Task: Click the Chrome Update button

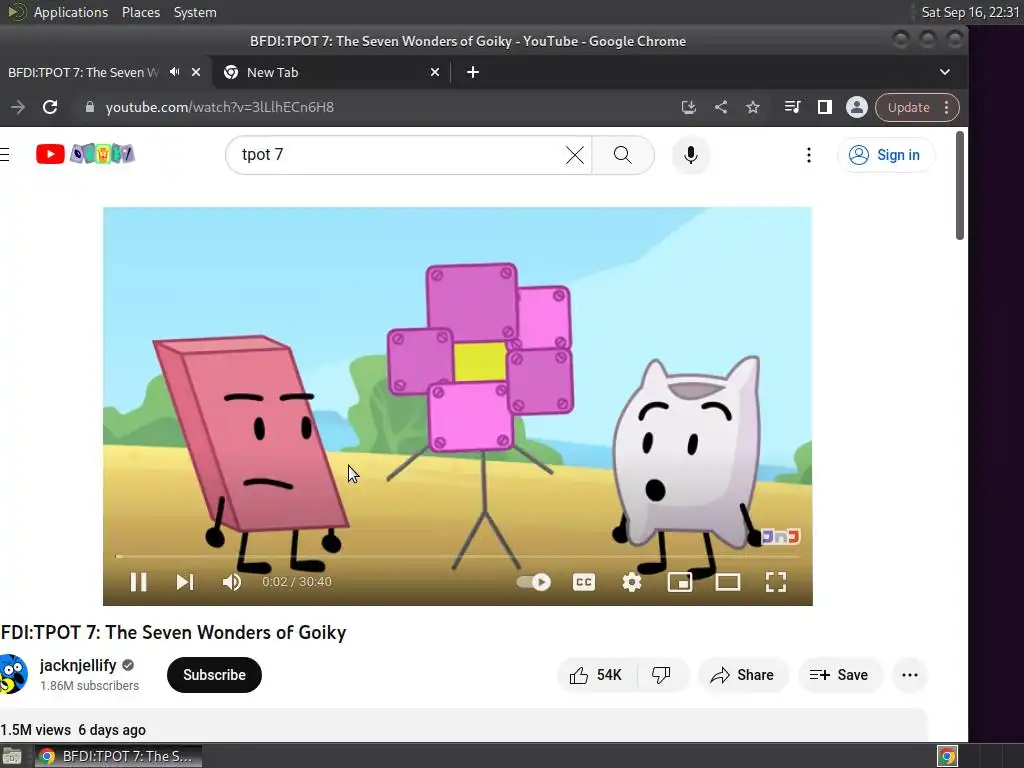Action: [908, 107]
